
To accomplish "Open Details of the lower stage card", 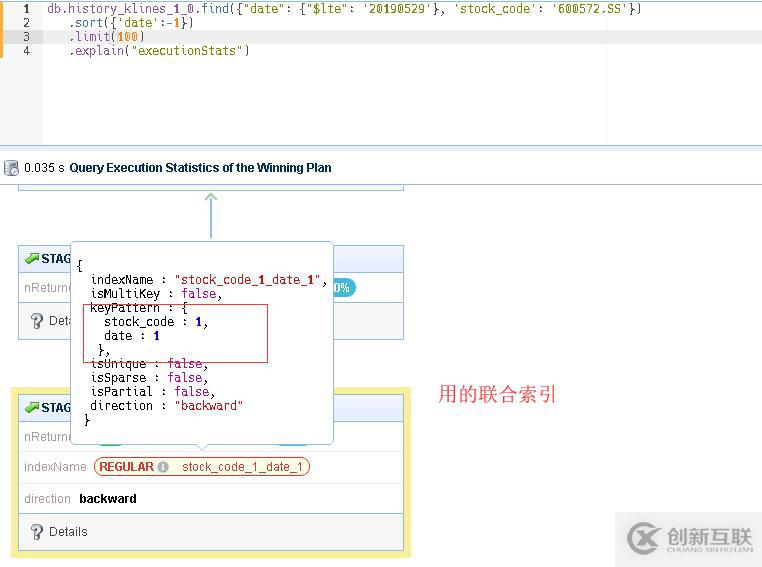I will click(x=68, y=532).
